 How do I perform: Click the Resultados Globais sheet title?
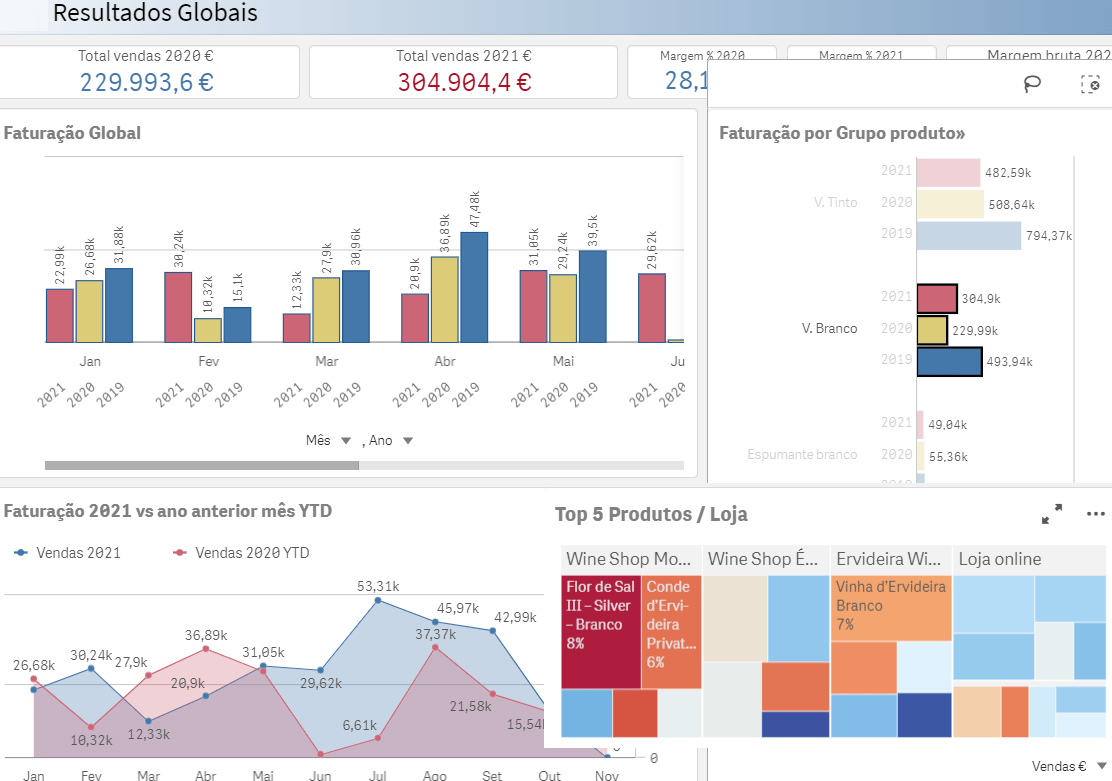click(x=155, y=13)
